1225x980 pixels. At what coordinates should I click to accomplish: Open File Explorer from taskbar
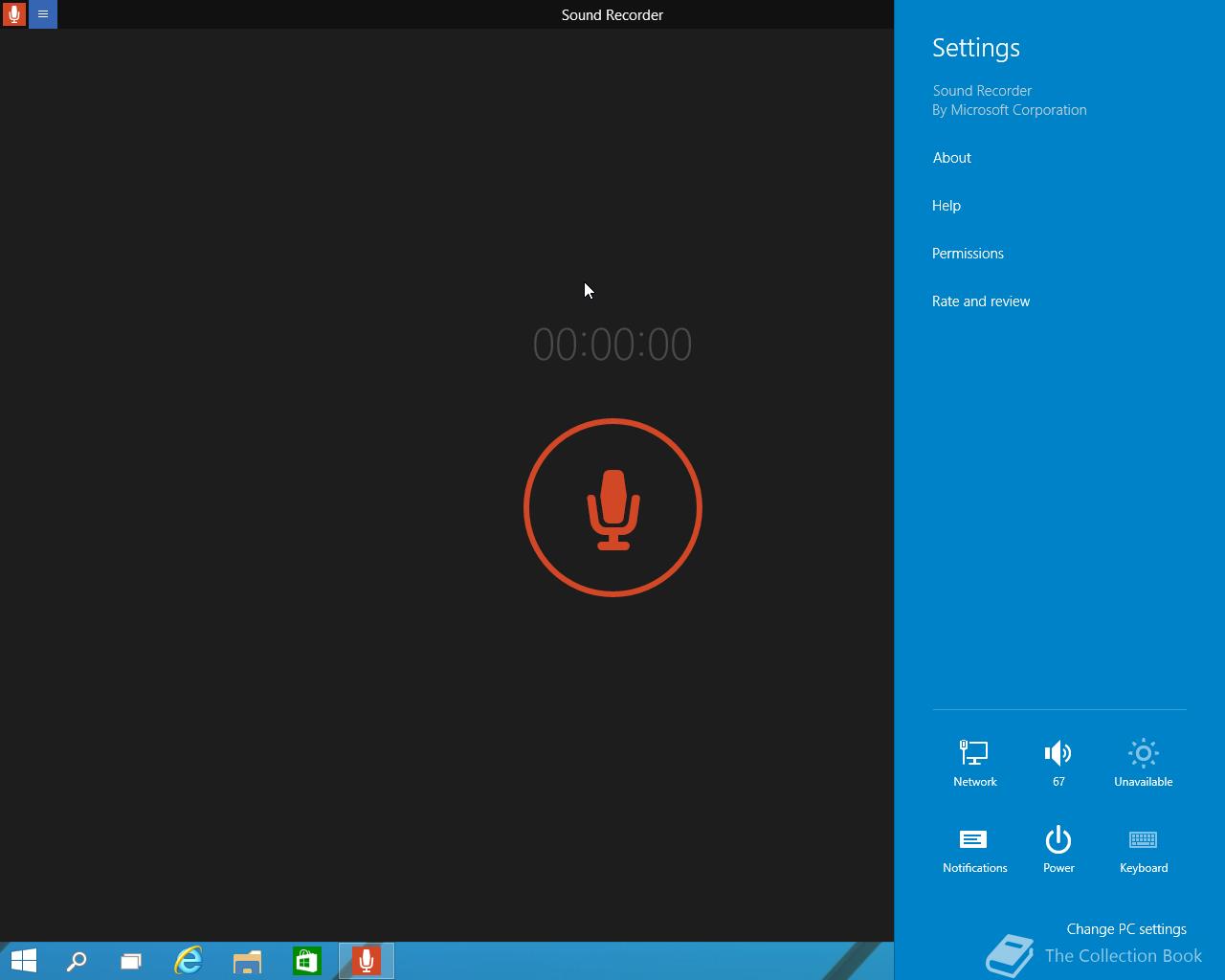pyautogui.click(x=248, y=961)
